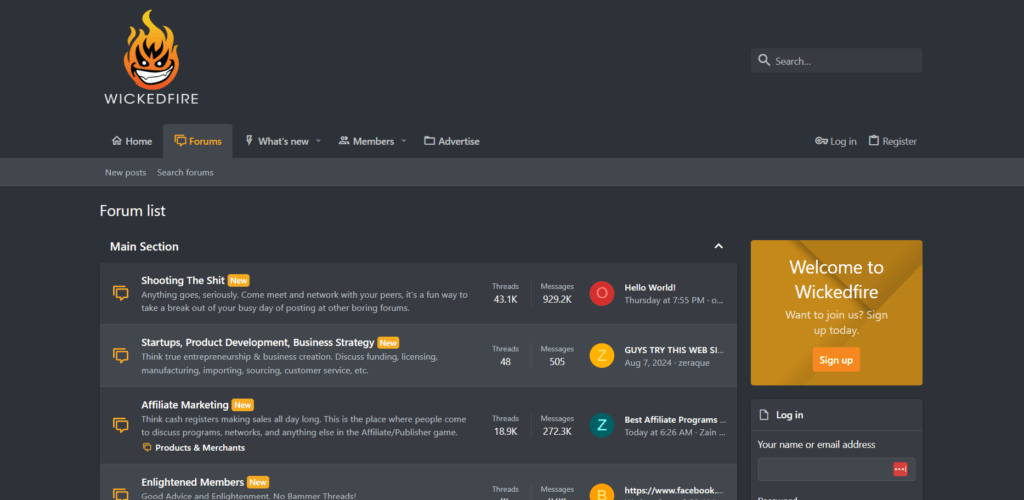Open the Home tab
The width and height of the screenshot is (1024, 500).
click(x=132, y=141)
